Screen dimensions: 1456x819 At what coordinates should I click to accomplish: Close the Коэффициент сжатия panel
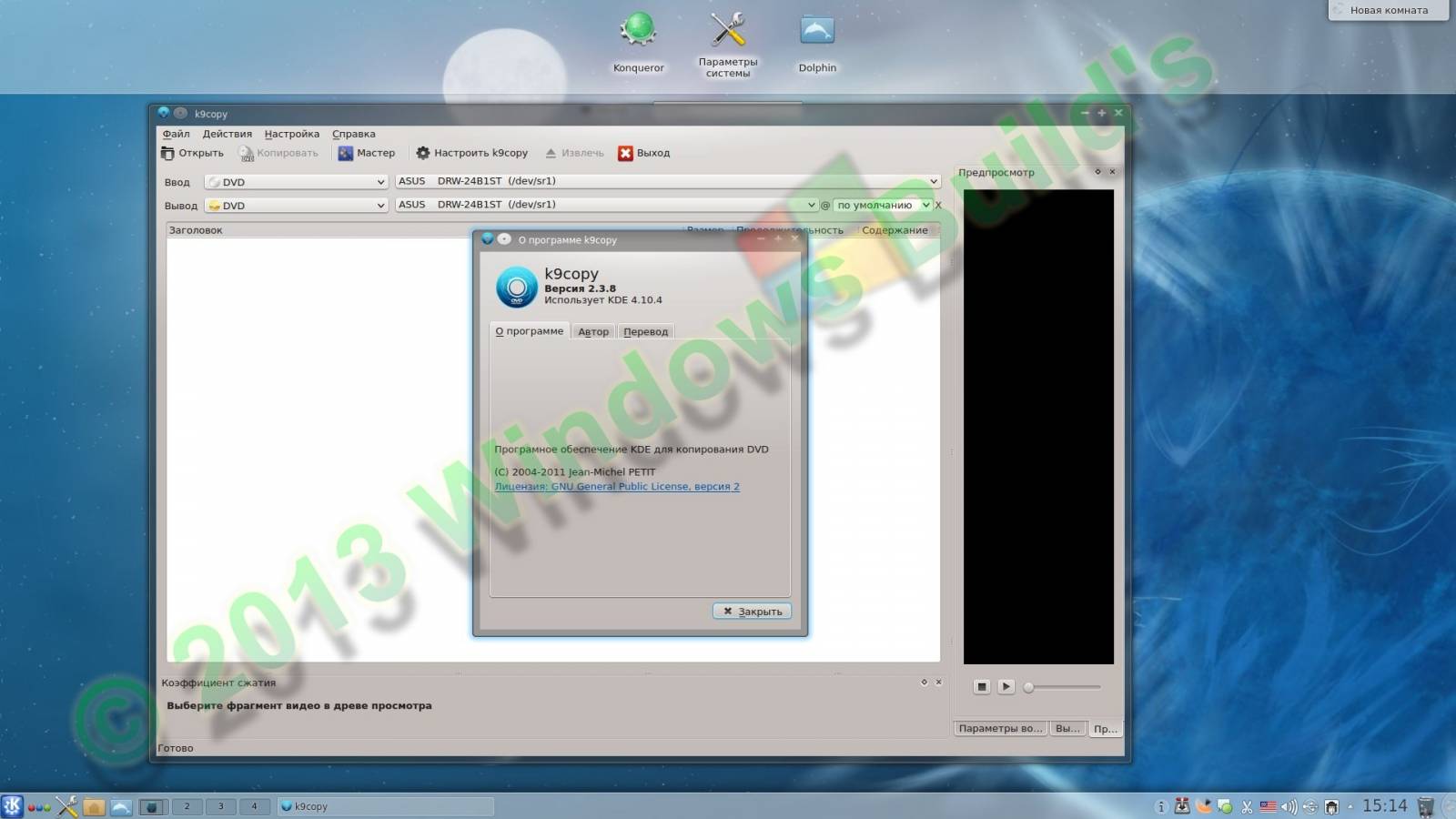[938, 682]
